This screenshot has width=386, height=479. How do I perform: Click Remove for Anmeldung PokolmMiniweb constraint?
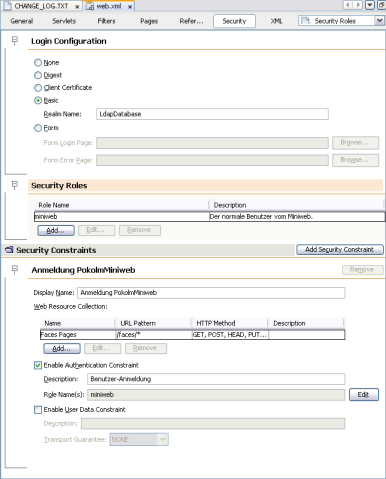(x=363, y=270)
